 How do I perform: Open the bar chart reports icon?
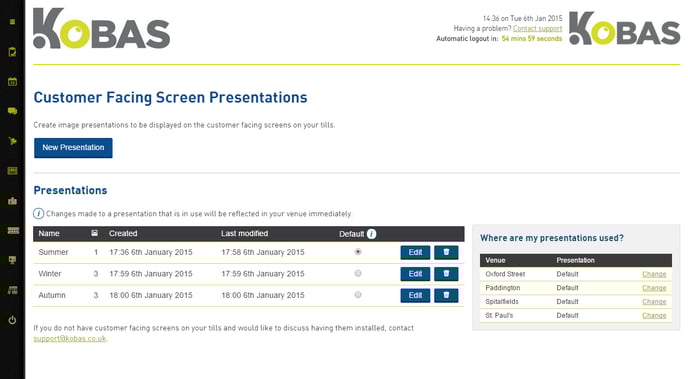[x=12, y=201]
